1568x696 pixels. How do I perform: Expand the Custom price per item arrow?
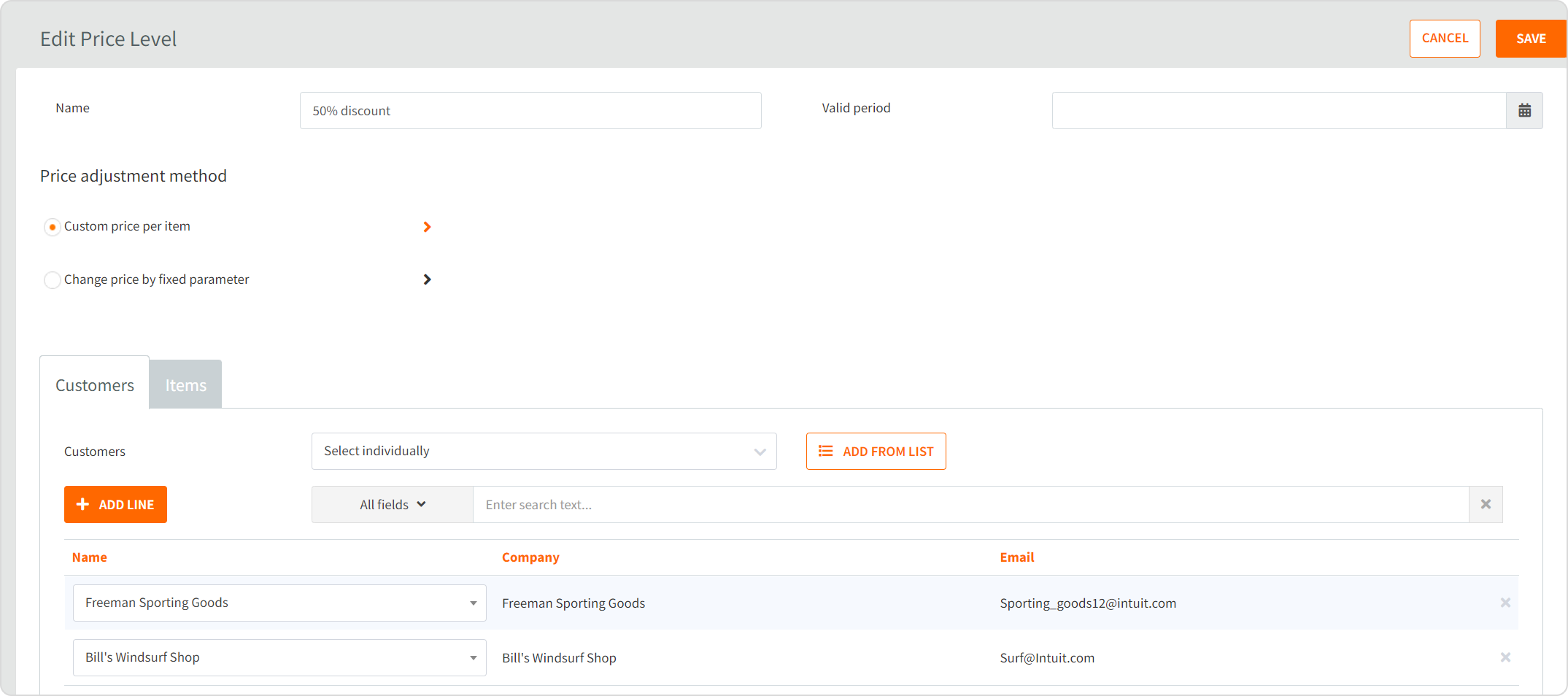tap(427, 227)
